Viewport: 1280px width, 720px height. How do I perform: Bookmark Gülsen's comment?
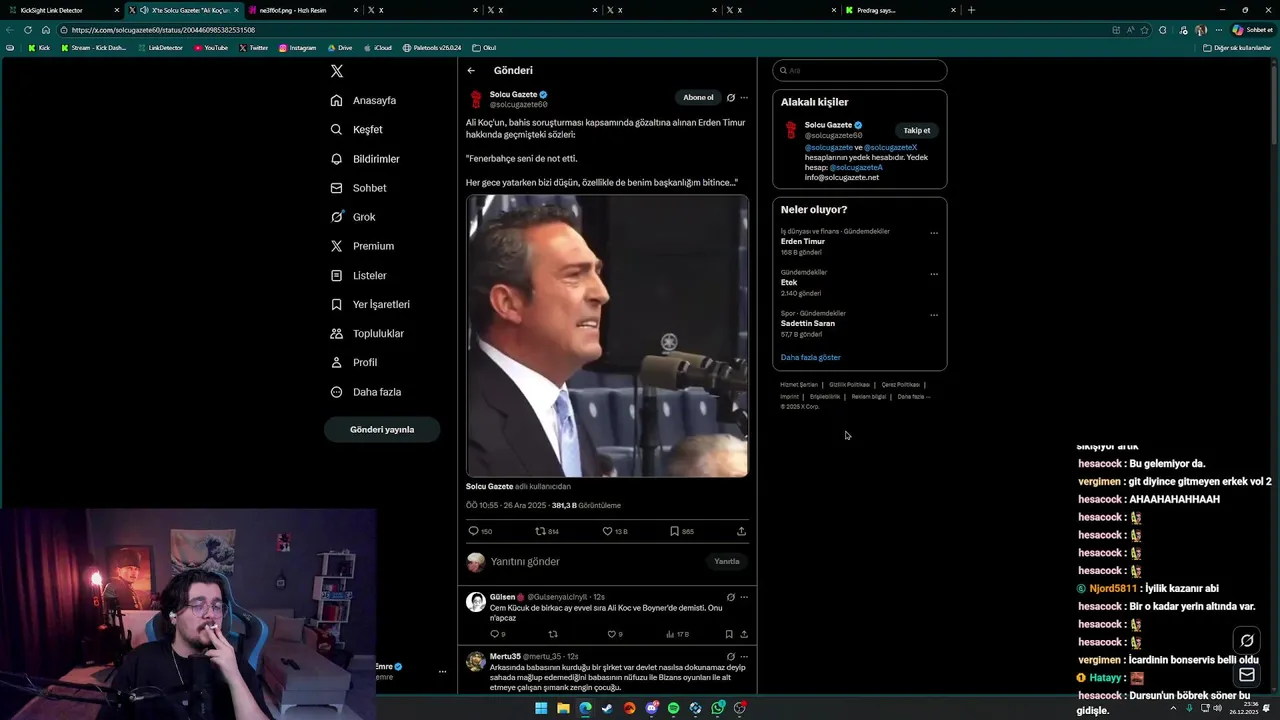[729, 634]
